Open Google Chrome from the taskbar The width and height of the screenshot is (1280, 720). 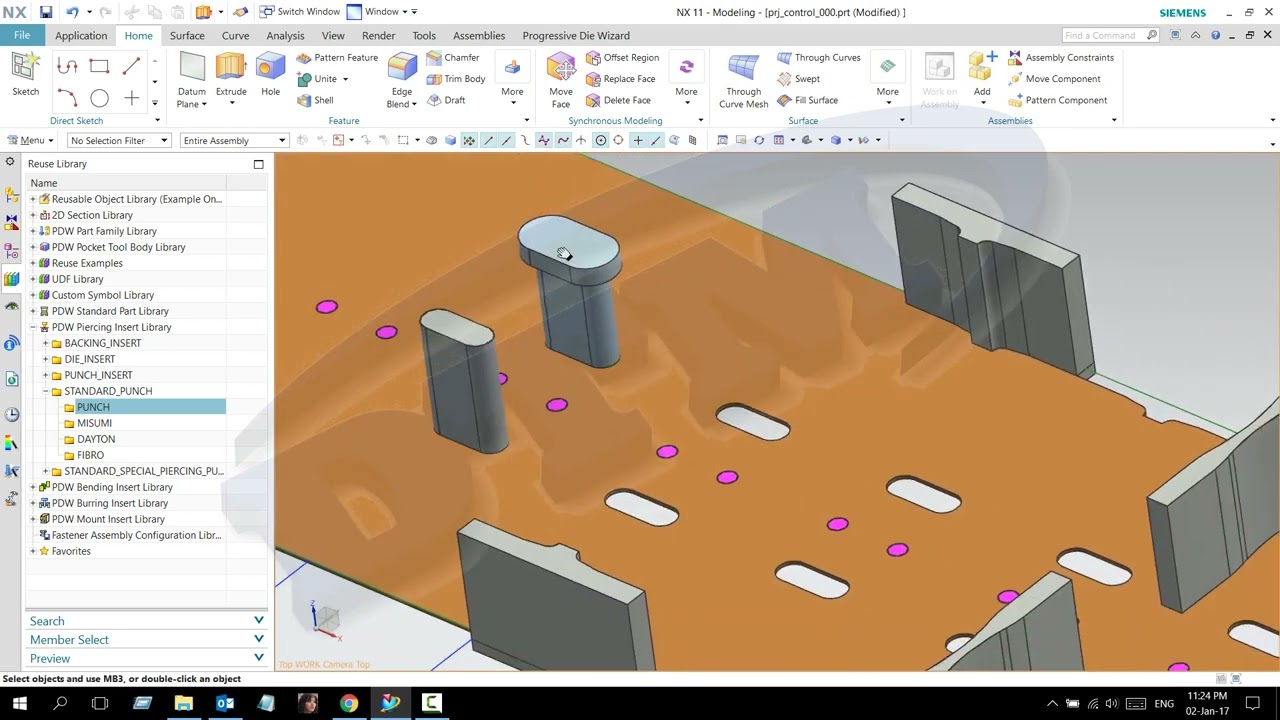pos(349,703)
